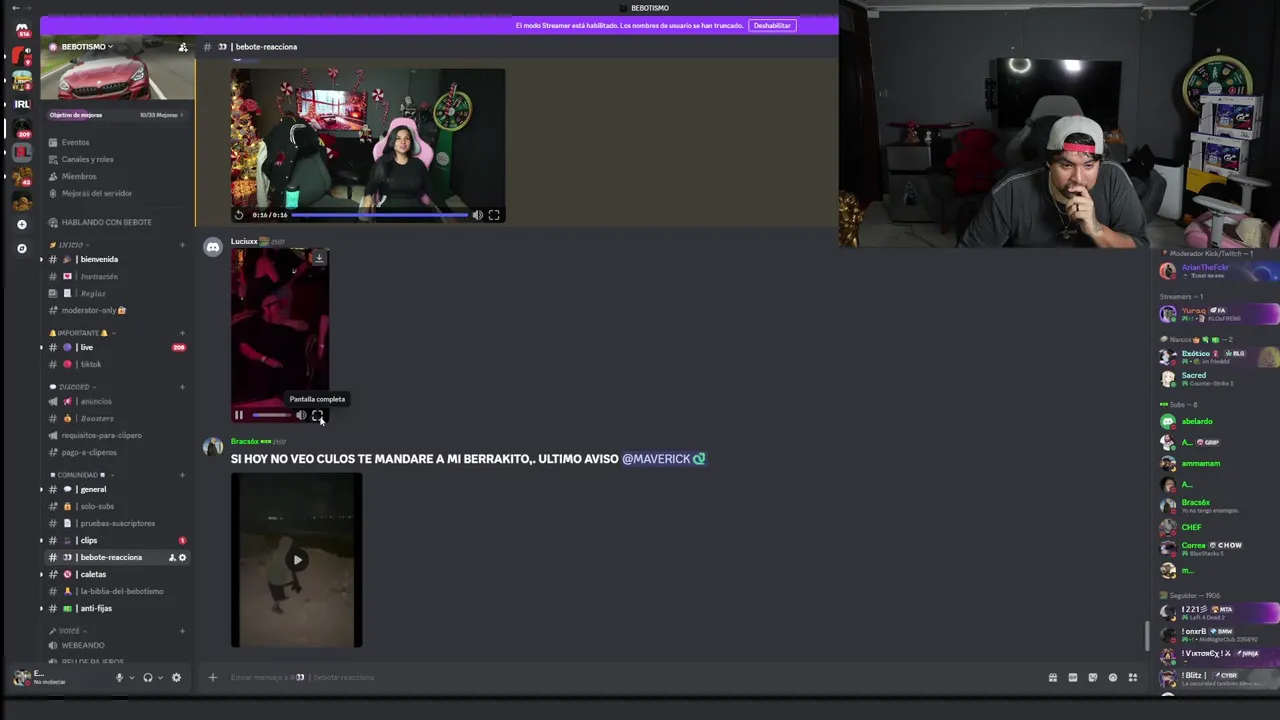This screenshot has height=720, width=1280.
Task: Open the Discover servers compass icon
Action: (x=21, y=248)
